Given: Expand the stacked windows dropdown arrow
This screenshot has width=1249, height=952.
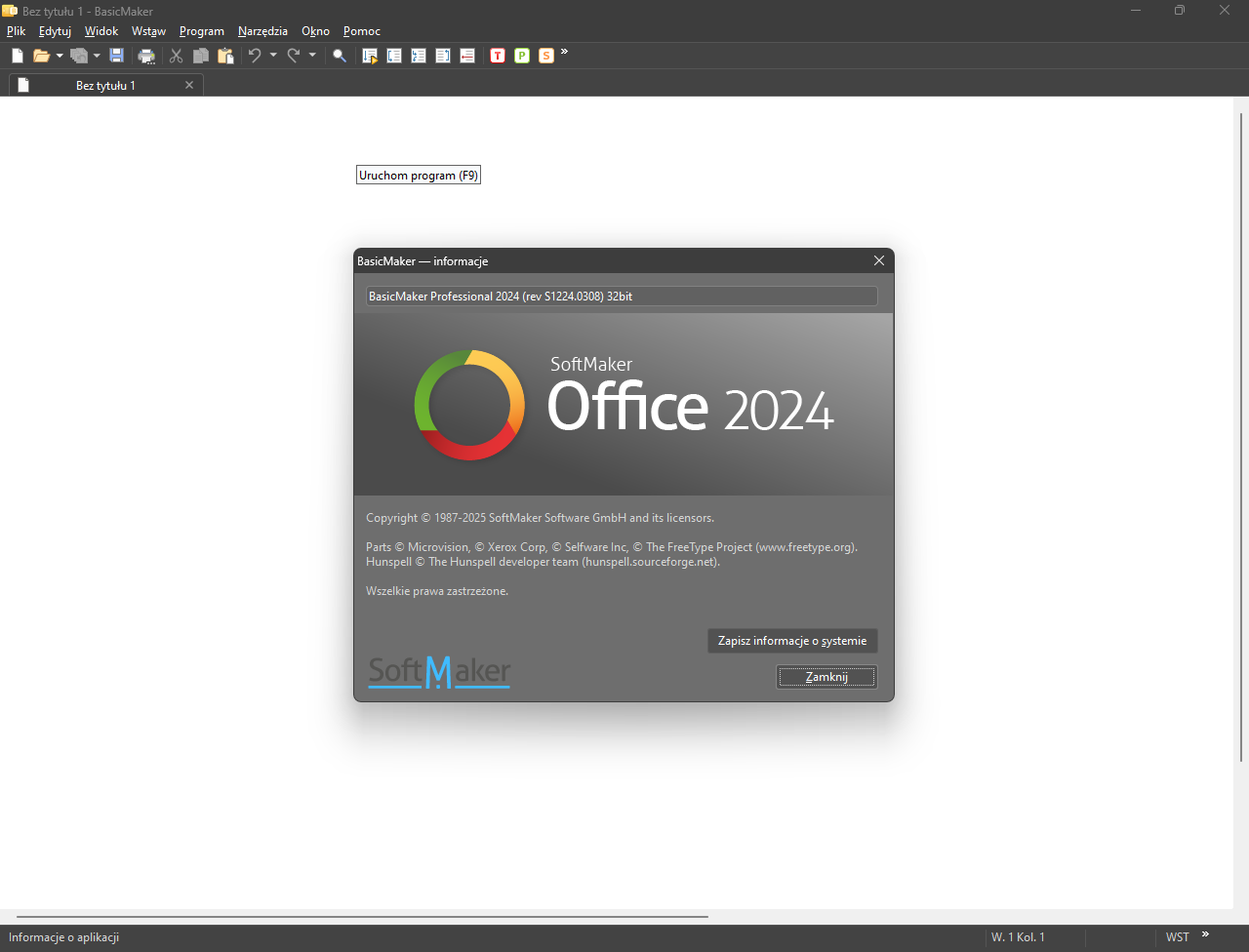Looking at the screenshot, I should click(x=97, y=56).
